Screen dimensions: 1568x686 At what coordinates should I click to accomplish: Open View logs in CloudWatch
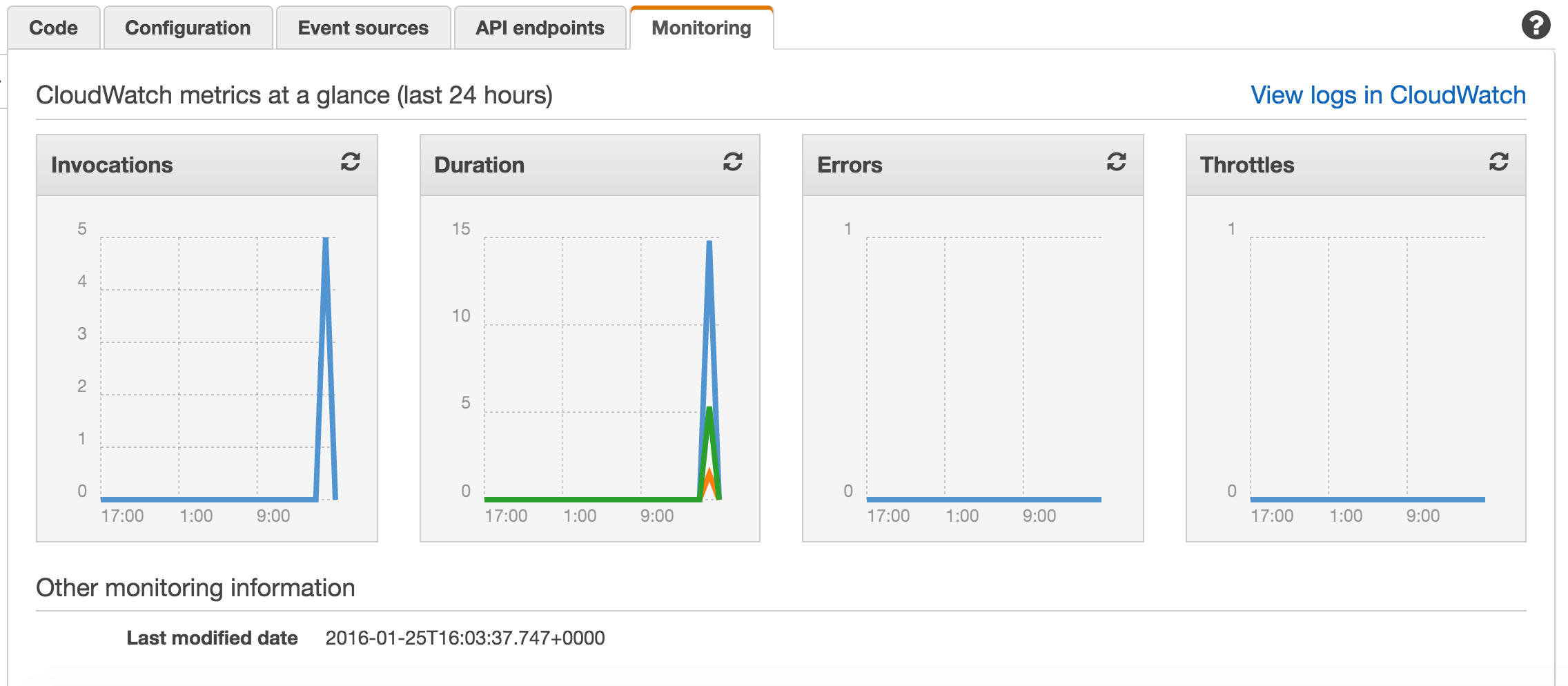(x=1387, y=95)
